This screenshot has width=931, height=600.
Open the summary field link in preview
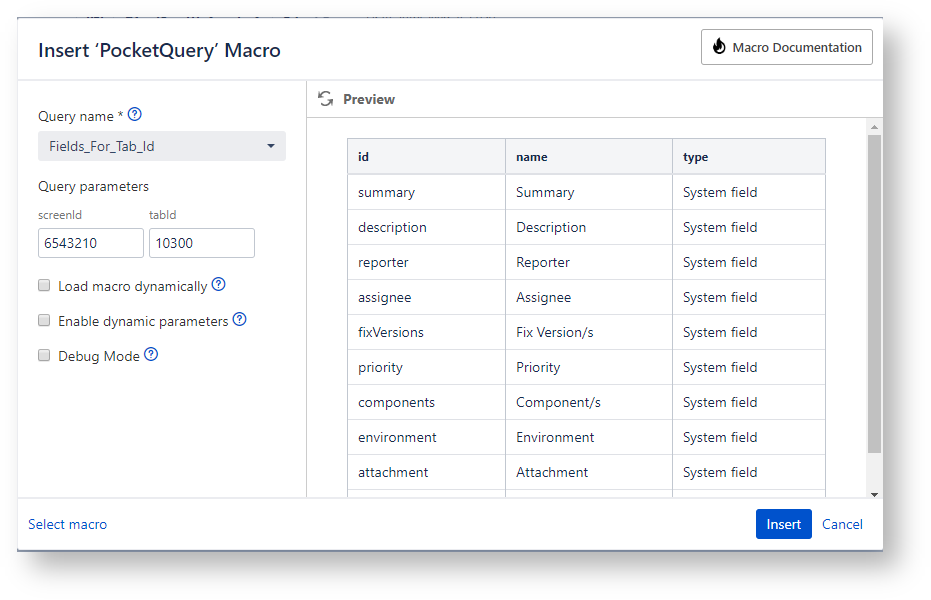385,191
